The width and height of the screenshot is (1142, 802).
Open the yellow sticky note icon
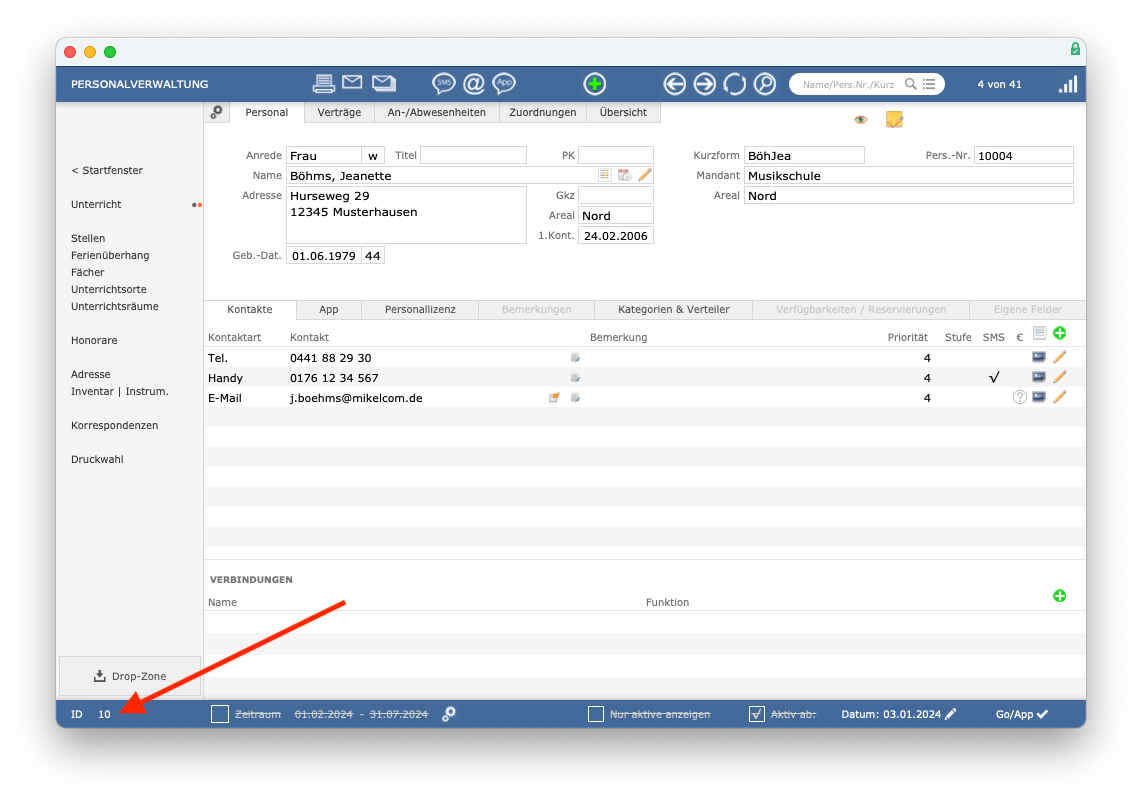(x=894, y=119)
